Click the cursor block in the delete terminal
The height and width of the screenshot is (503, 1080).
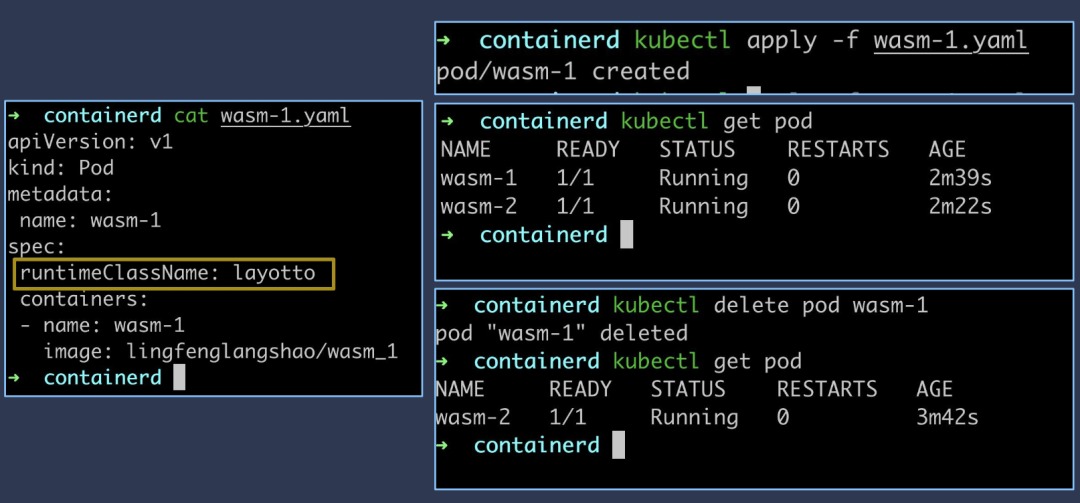click(x=618, y=445)
